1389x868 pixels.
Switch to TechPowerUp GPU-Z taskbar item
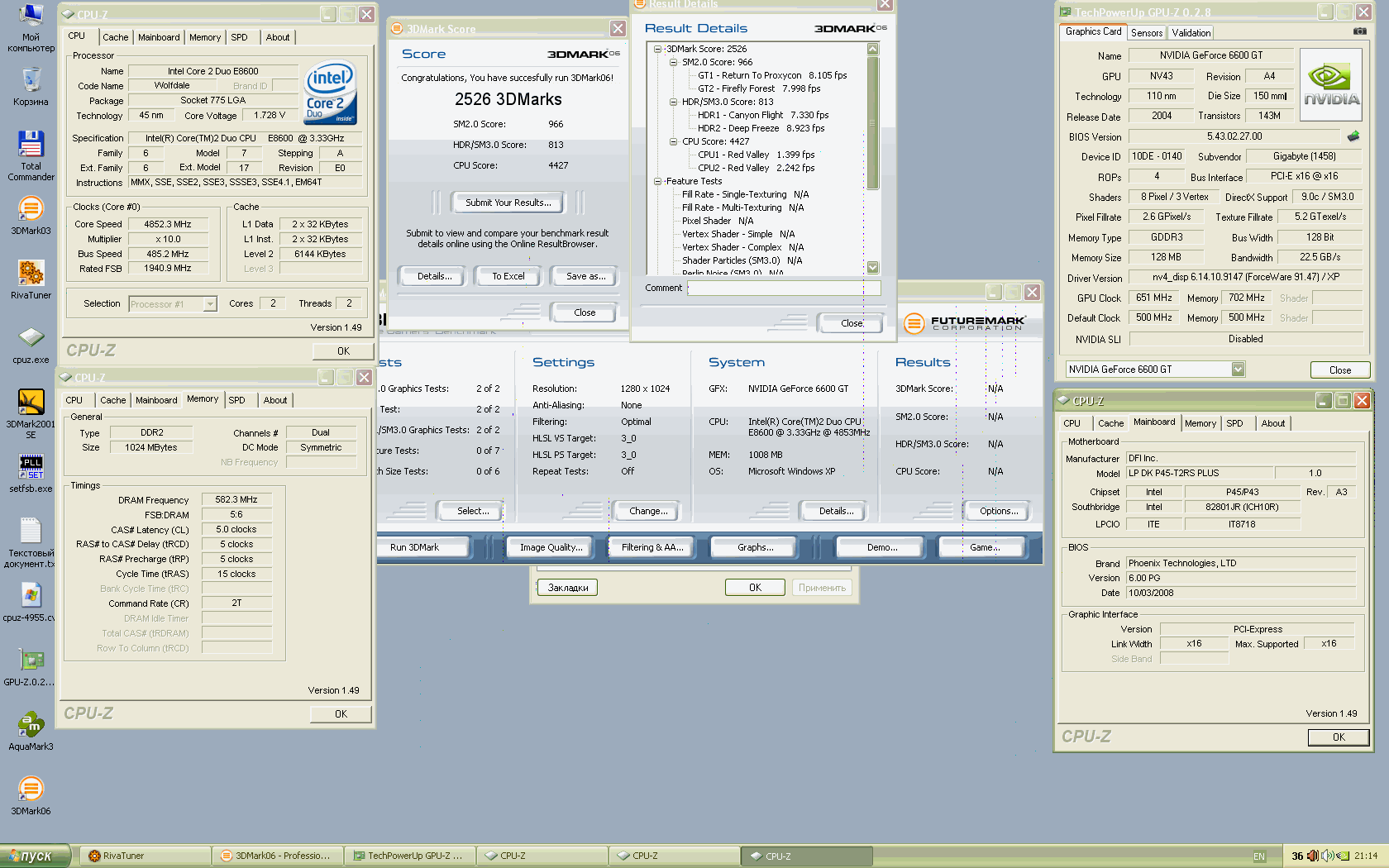410,856
